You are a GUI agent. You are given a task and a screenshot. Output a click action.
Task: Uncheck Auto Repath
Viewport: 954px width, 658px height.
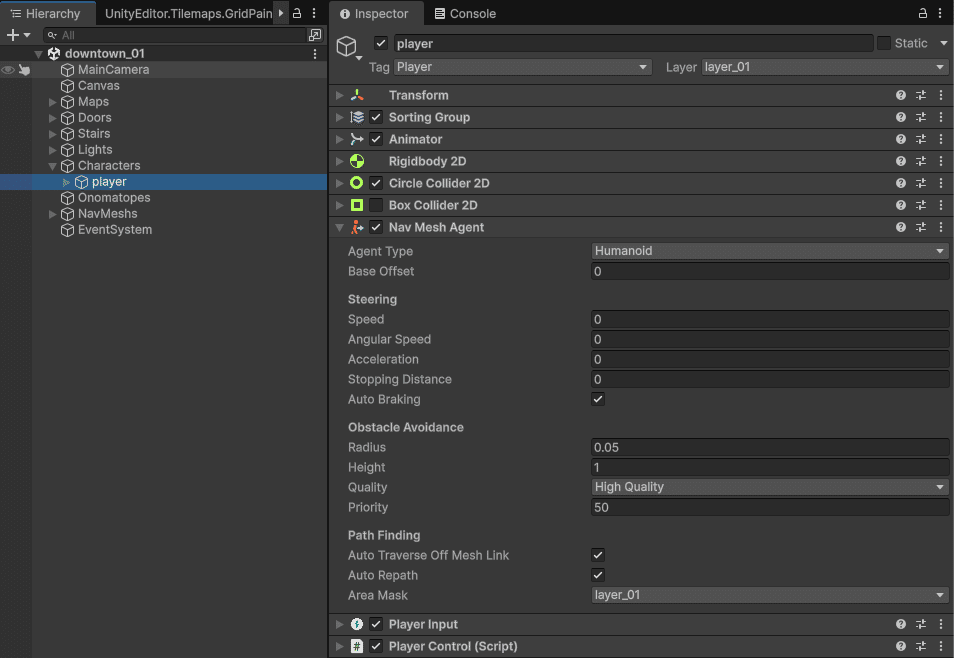(597, 575)
